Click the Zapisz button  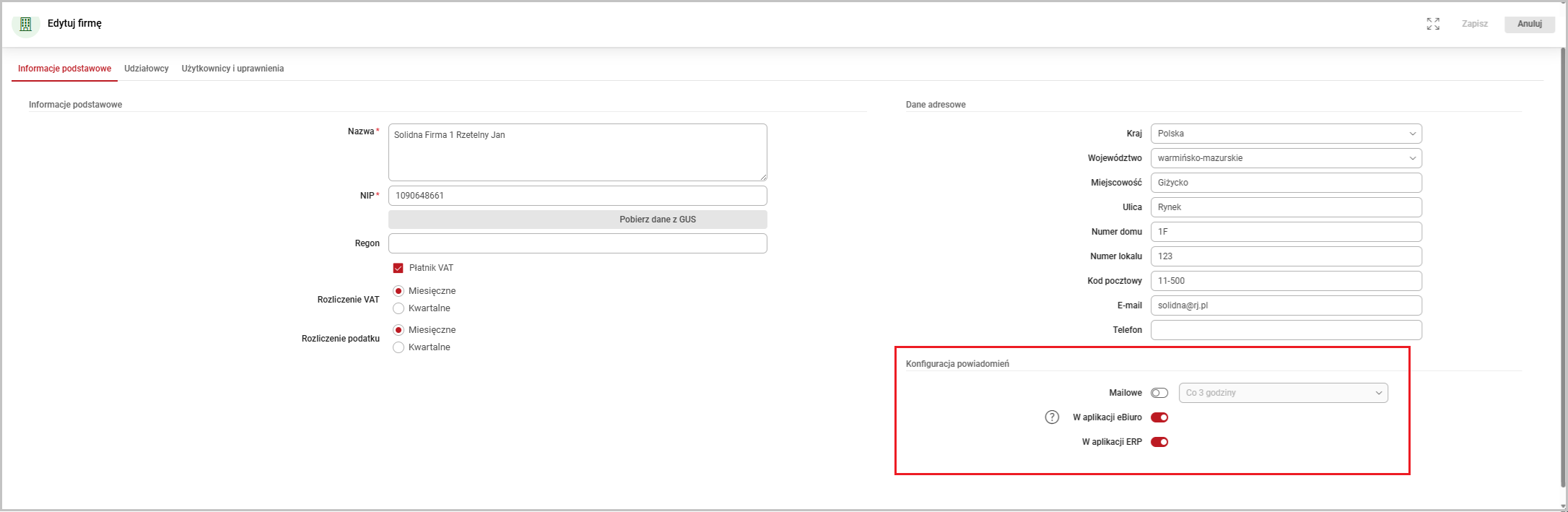(x=1474, y=24)
